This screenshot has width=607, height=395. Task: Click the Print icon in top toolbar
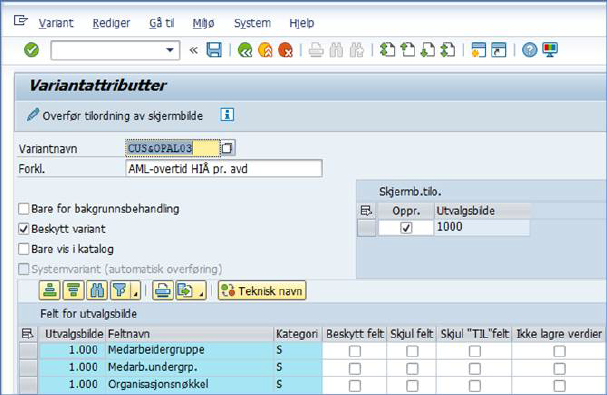click(x=316, y=50)
